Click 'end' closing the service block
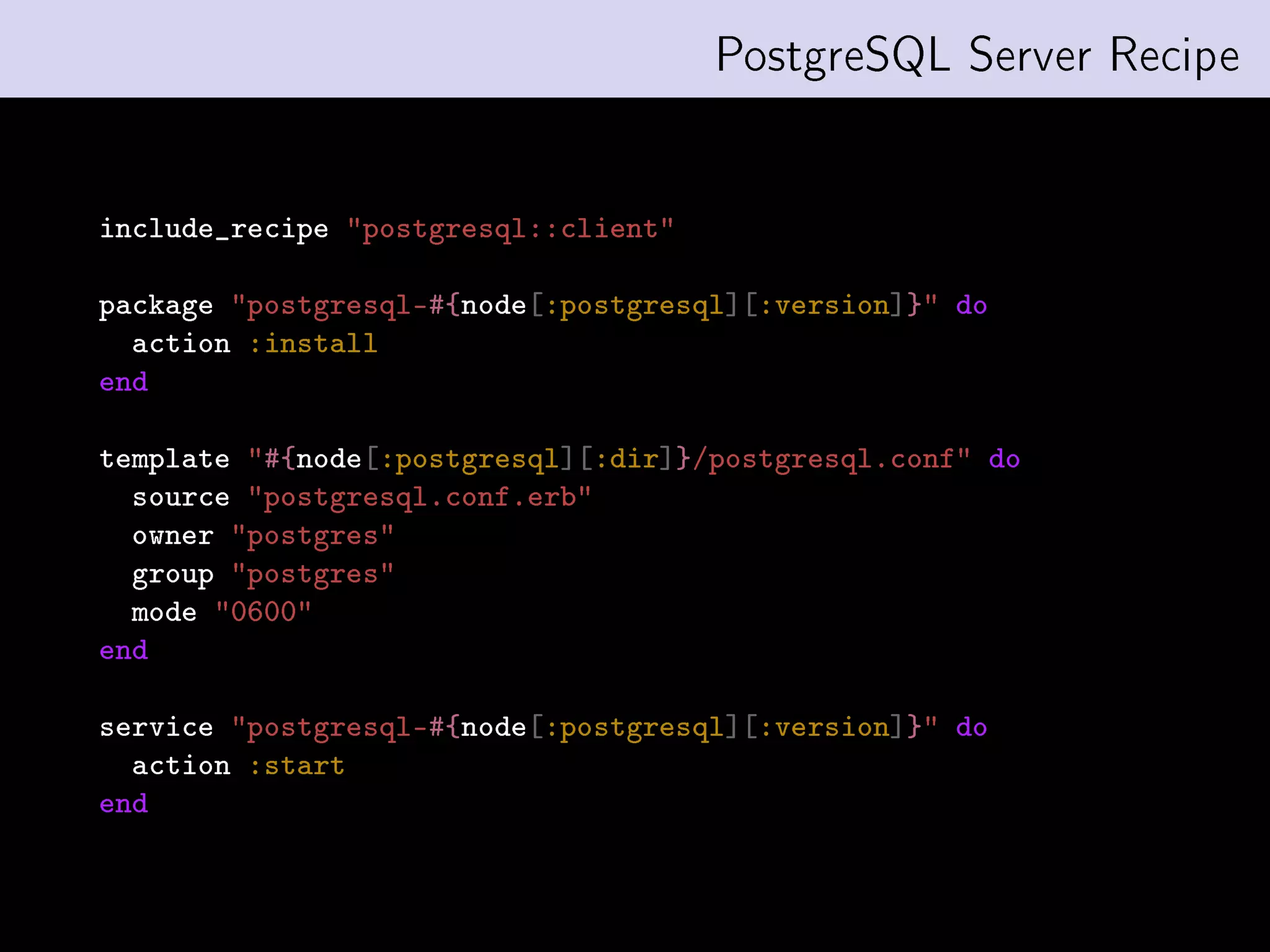Viewport: 1270px width, 952px height. coord(124,804)
